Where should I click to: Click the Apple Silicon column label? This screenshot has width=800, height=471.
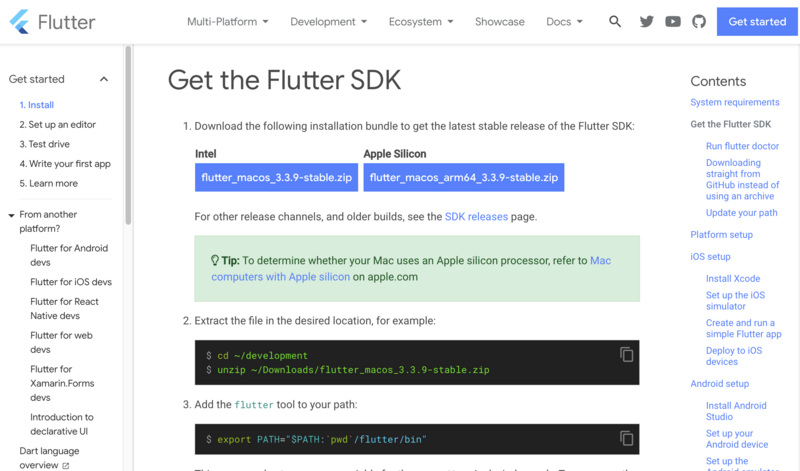(394, 154)
